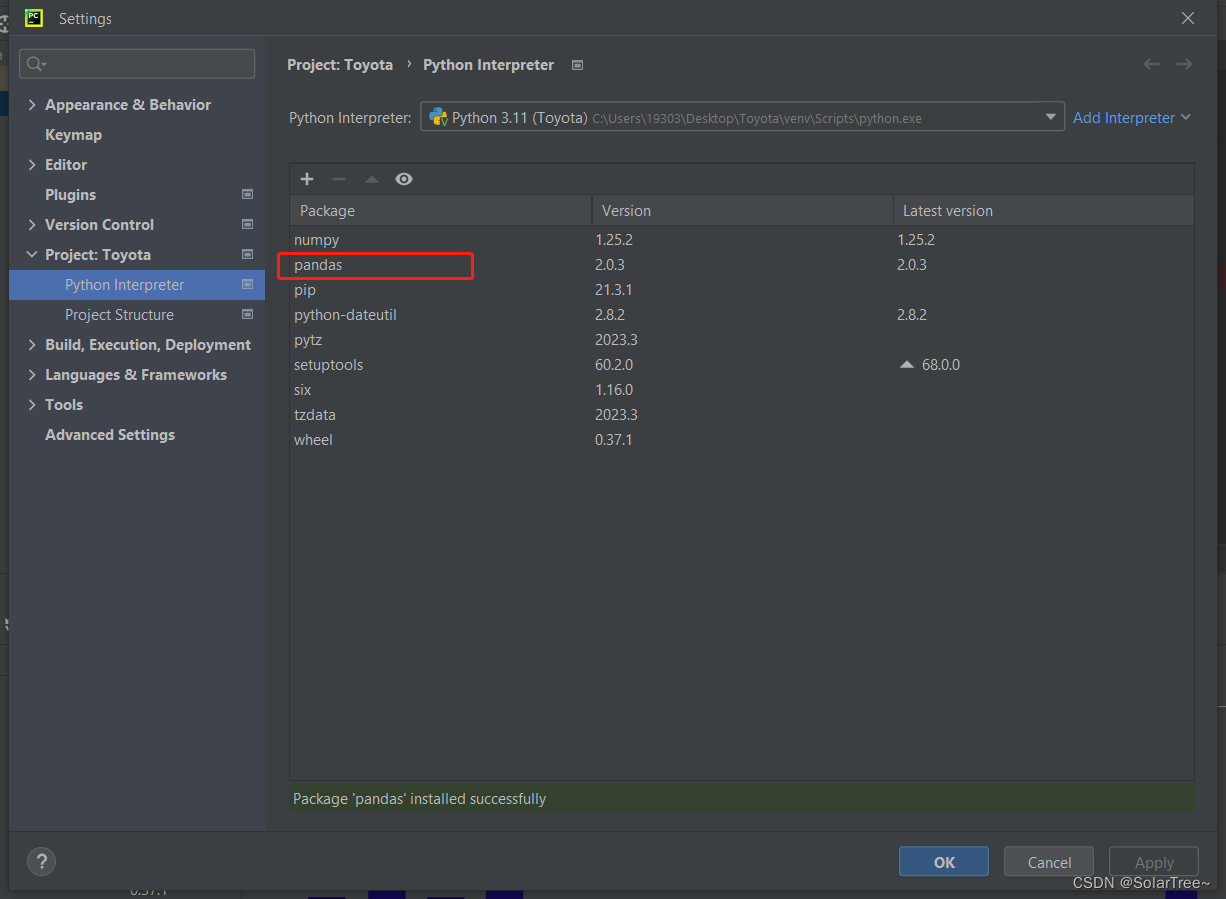The height and width of the screenshot is (899, 1226).
Task: Click the PyCharm logo in the title bar
Action: 34,18
